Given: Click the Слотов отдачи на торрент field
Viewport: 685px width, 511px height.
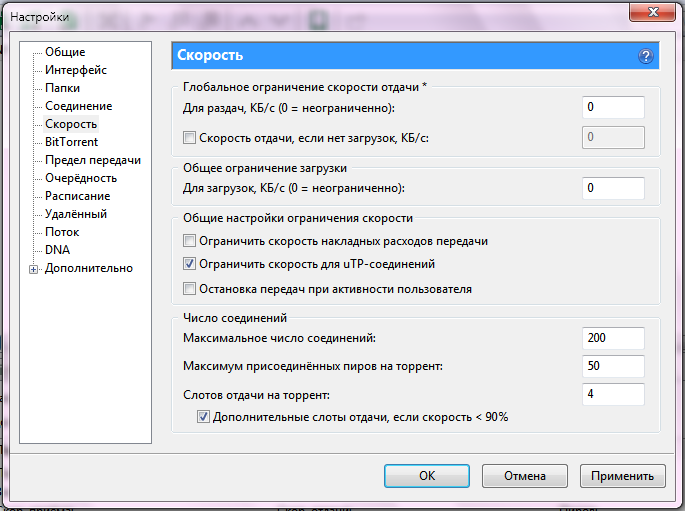Looking at the screenshot, I should (x=613, y=394).
